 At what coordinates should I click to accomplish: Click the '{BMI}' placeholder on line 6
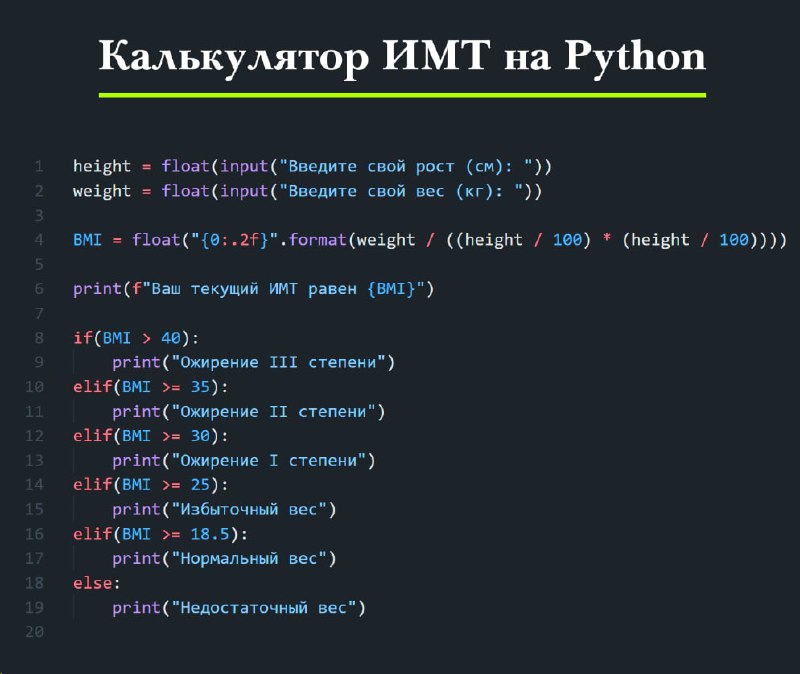[391, 289]
